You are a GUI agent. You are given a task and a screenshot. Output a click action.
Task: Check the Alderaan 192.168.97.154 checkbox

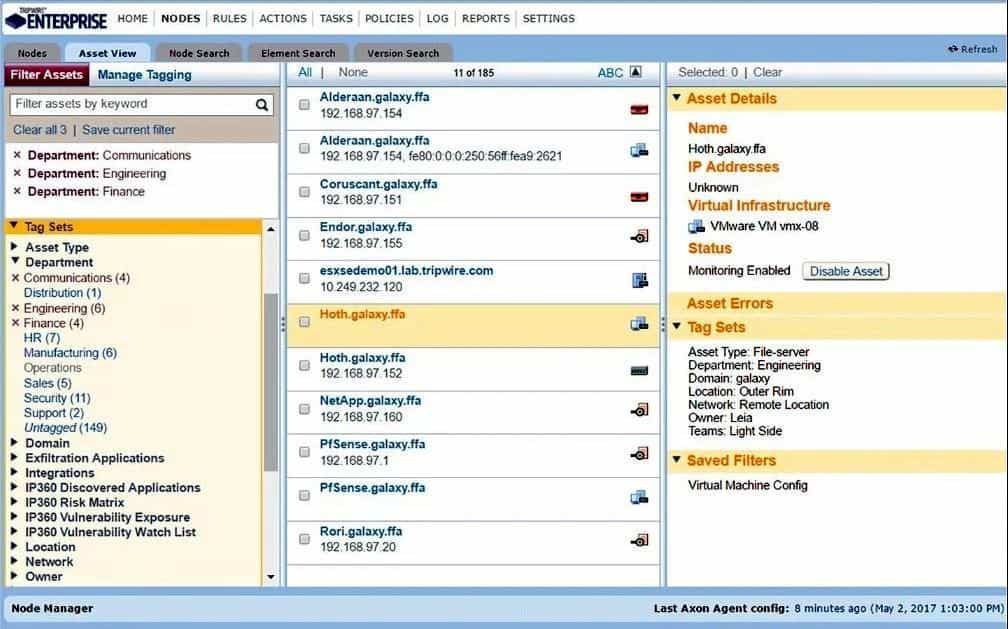[x=304, y=105]
